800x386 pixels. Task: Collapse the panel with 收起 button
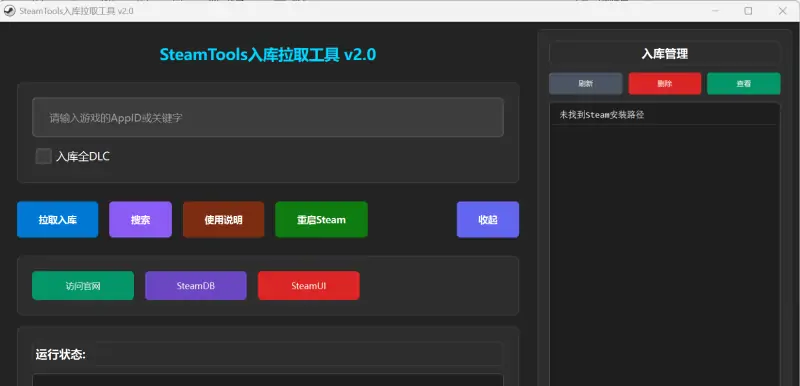[488, 220]
